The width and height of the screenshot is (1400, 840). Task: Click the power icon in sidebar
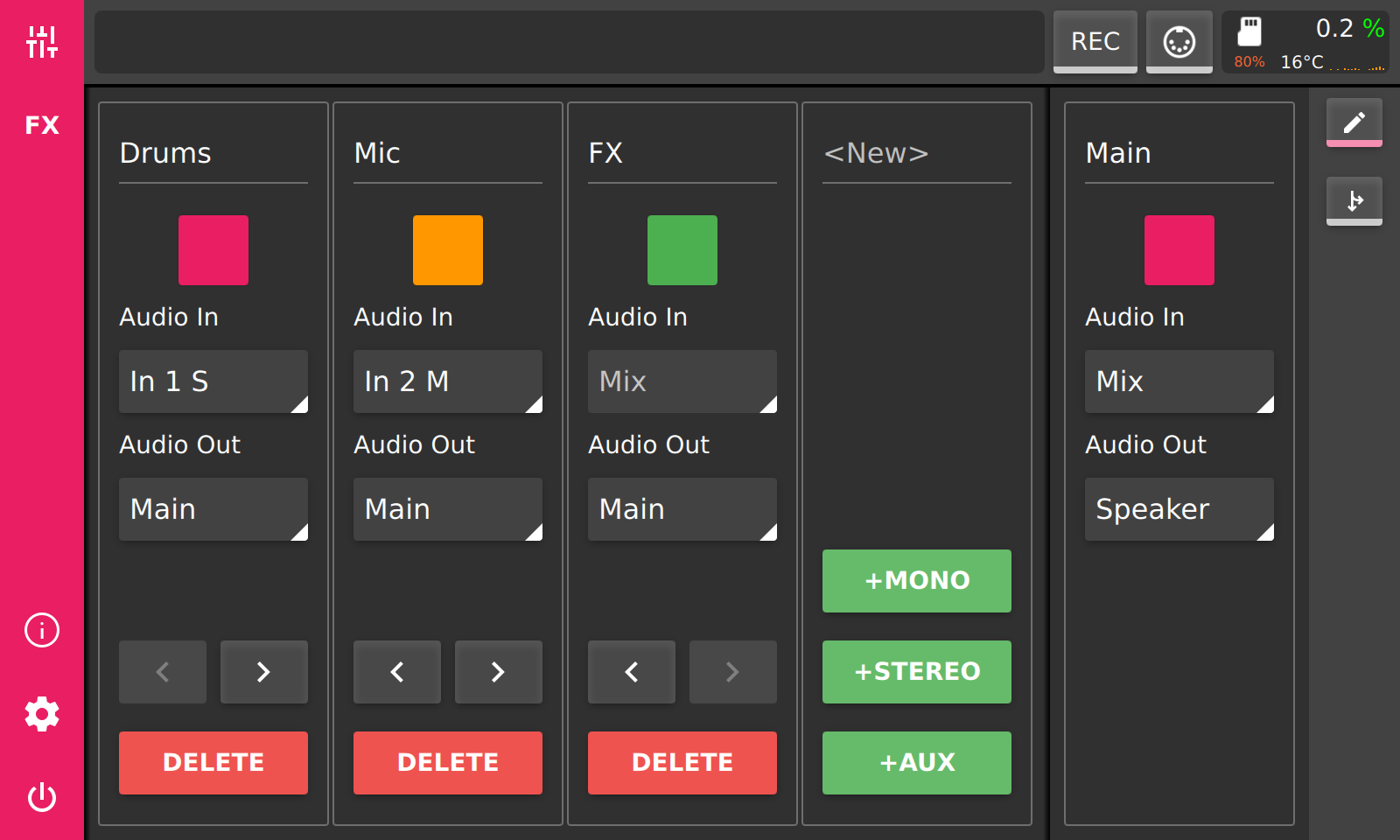pyautogui.click(x=42, y=798)
